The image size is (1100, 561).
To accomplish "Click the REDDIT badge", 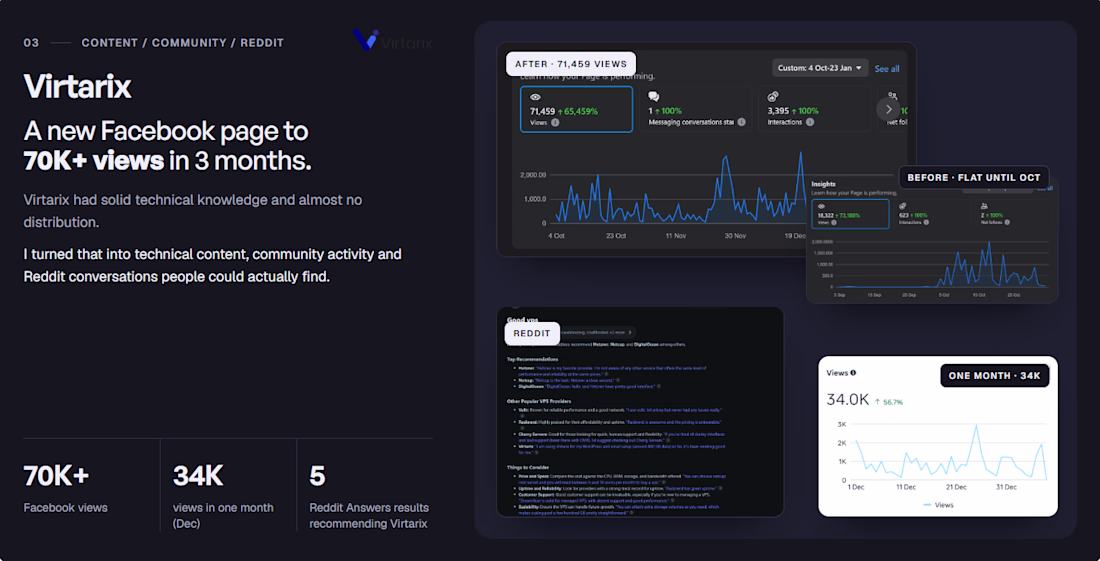I will coord(532,333).
